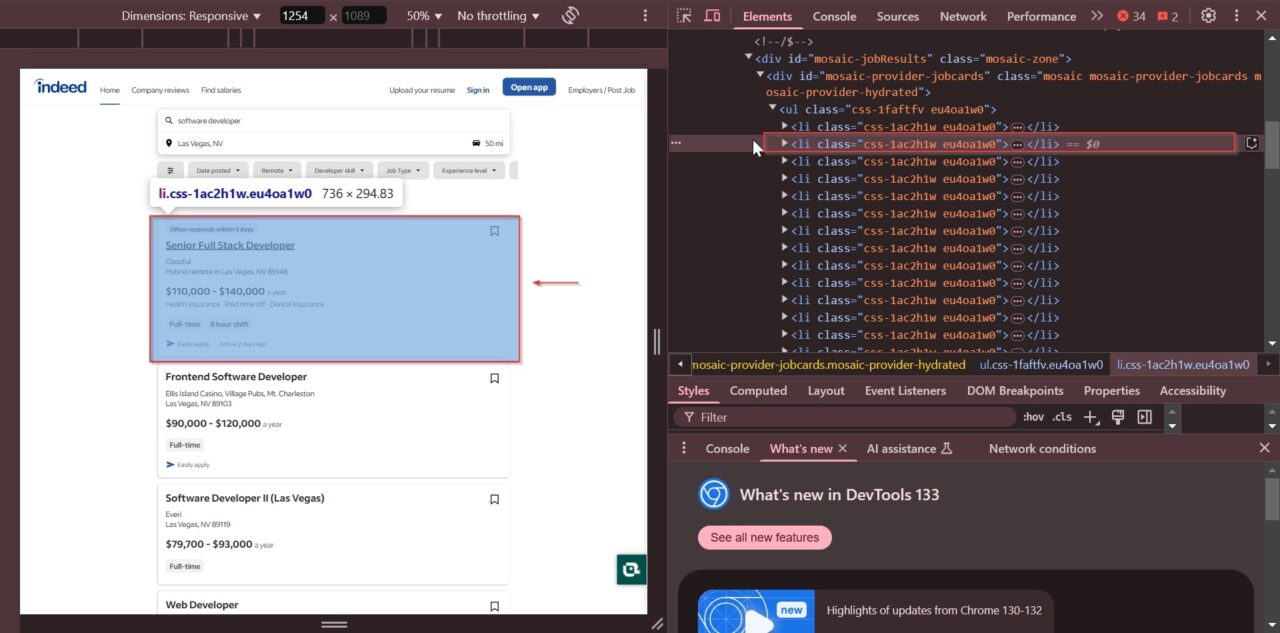Screen dimensions: 1280x633
Task: Click the Indeed logo
Action: (60, 87)
